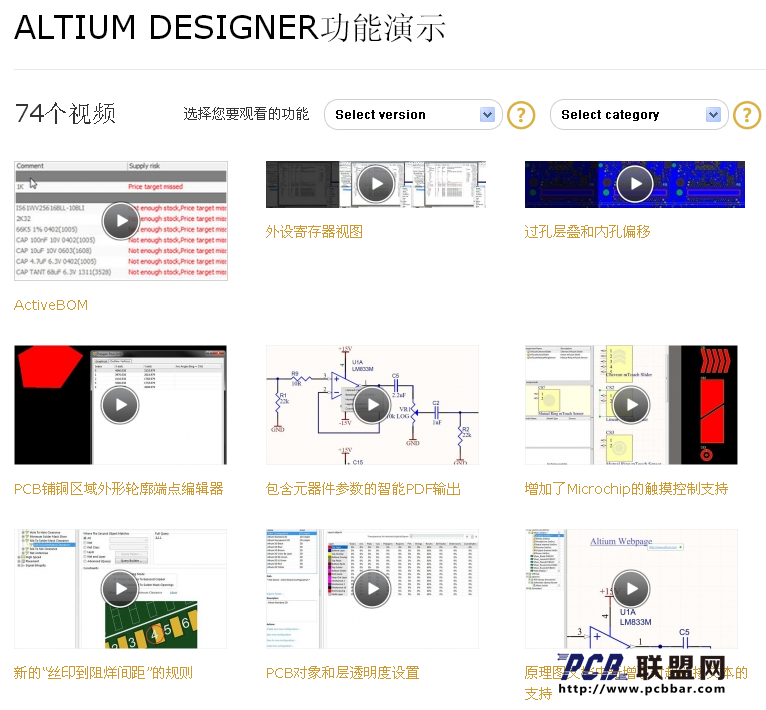The height and width of the screenshot is (710, 766).
Task: Play the ActiveBOM video
Action: (x=121, y=221)
